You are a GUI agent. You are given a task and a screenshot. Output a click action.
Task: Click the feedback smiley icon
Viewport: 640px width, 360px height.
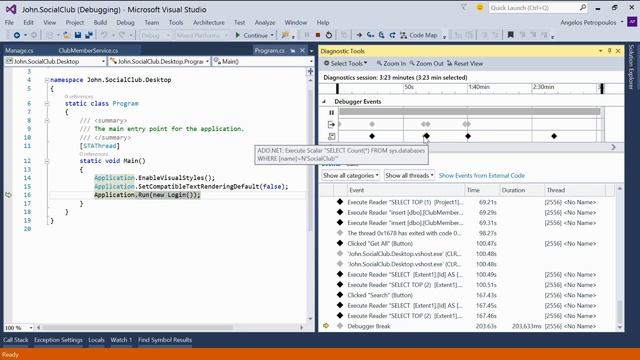coord(480,7)
